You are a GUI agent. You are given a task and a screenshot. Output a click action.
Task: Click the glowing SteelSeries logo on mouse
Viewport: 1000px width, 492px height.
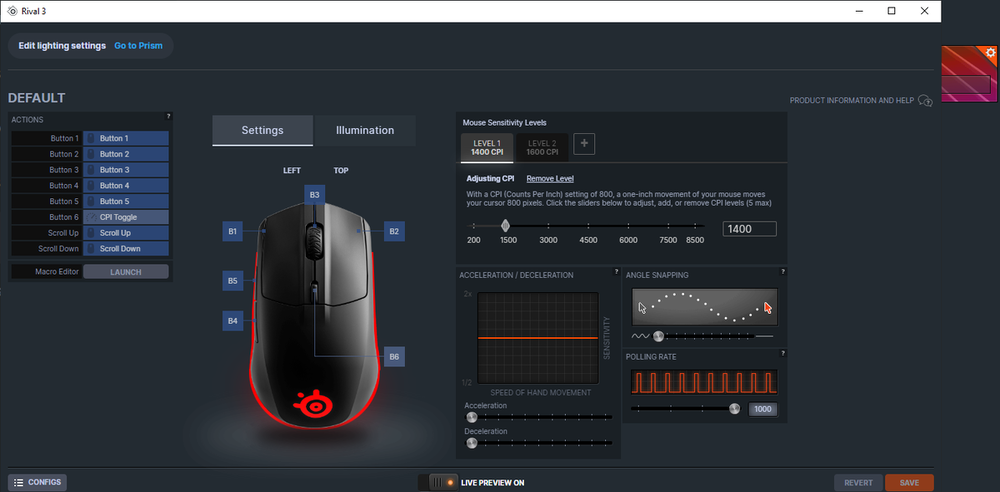[x=314, y=403]
